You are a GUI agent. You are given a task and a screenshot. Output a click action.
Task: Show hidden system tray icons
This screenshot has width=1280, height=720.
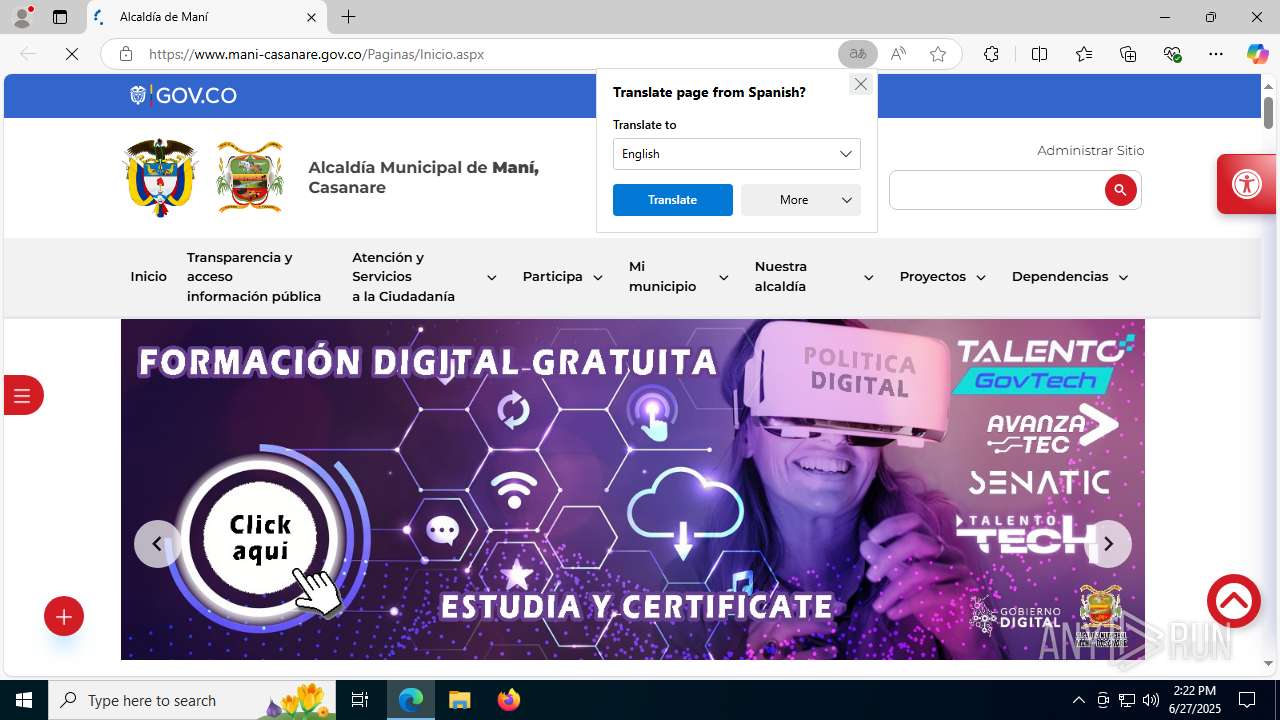[x=1078, y=700]
